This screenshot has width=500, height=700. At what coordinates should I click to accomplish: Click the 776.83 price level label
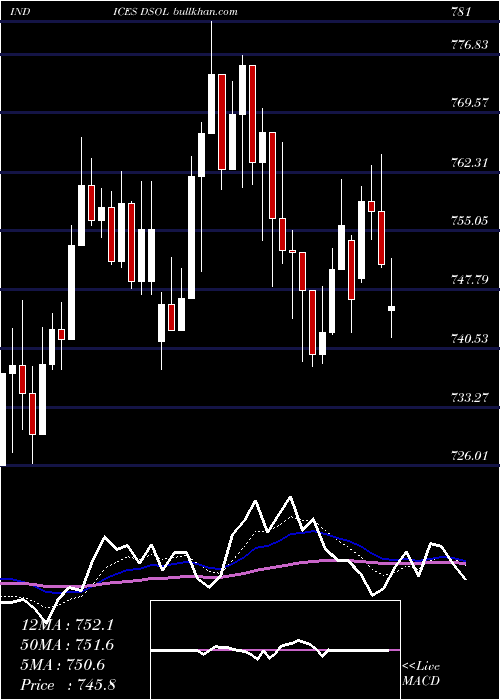(470, 44)
